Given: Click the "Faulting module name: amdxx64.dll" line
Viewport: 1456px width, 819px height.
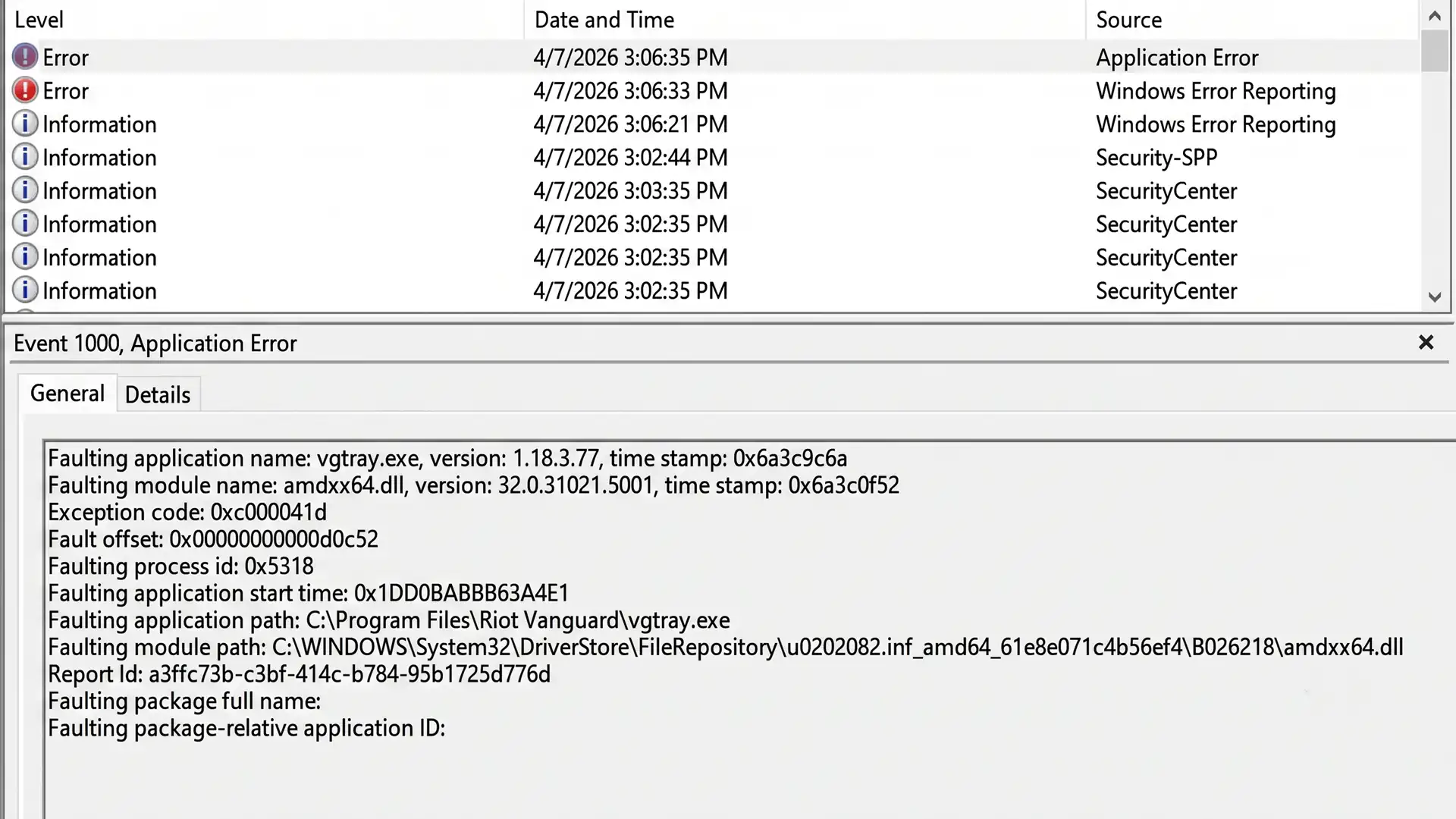Looking at the screenshot, I should (x=473, y=485).
